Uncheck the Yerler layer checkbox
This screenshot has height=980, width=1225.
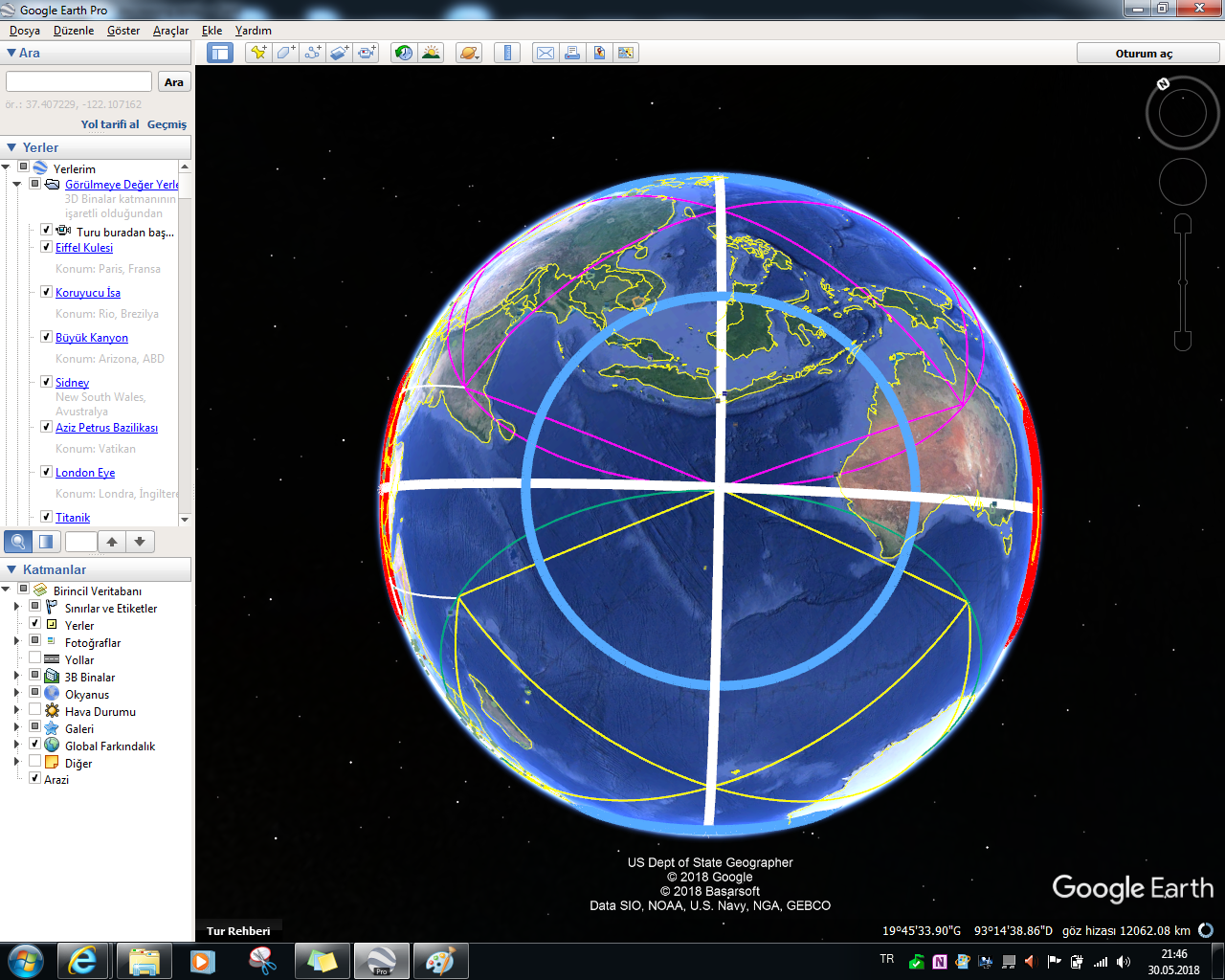pyautogui.click(x=34, y=624)
